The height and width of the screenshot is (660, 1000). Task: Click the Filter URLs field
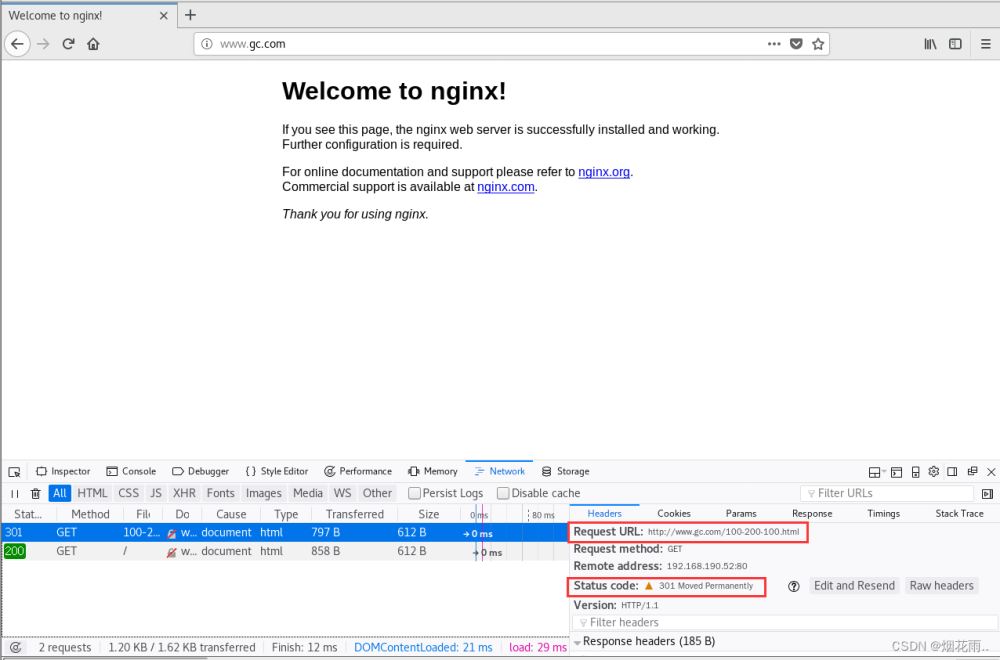point(887,493)
